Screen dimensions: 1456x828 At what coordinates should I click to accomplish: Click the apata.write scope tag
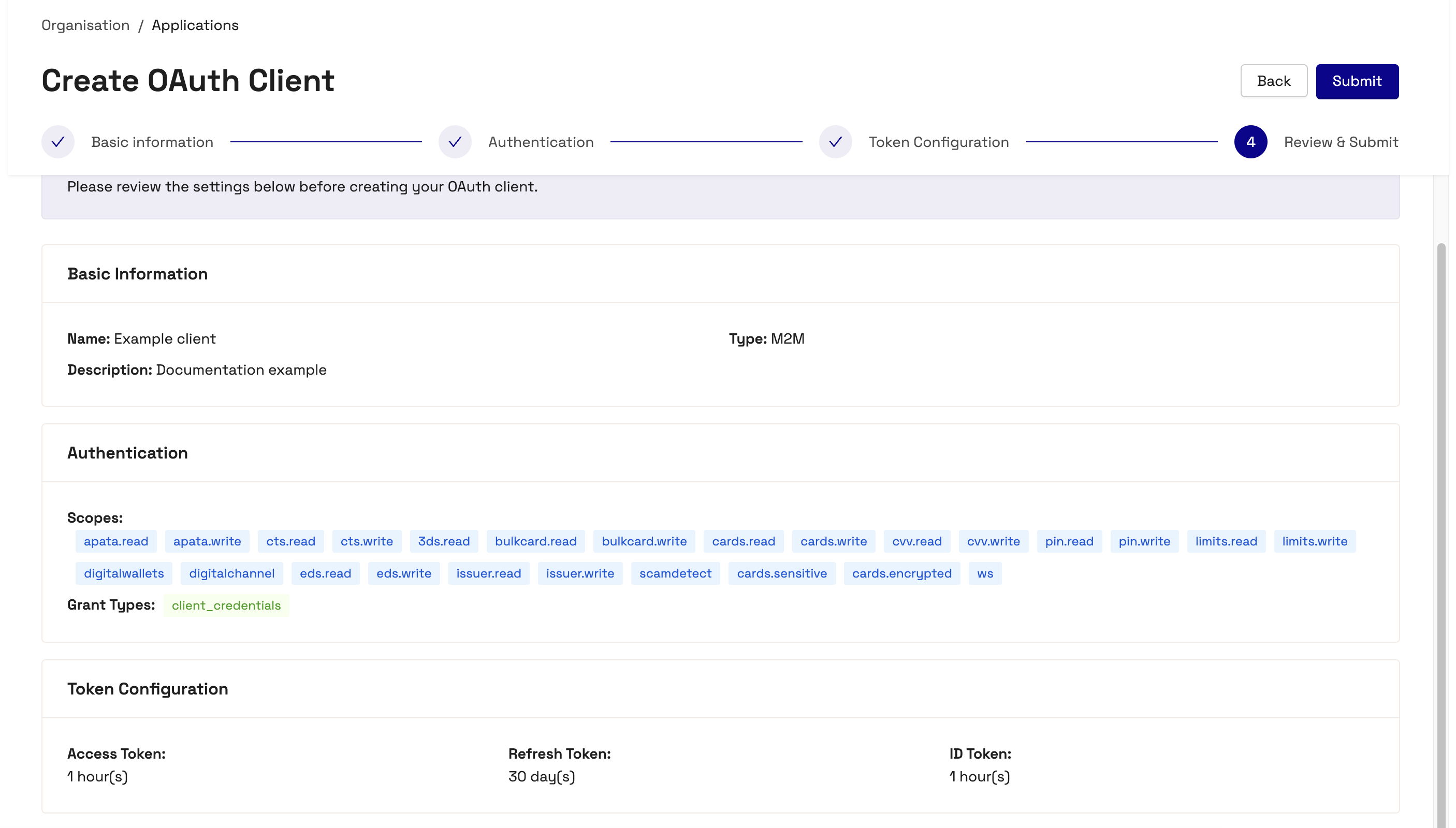coord(207,541)
